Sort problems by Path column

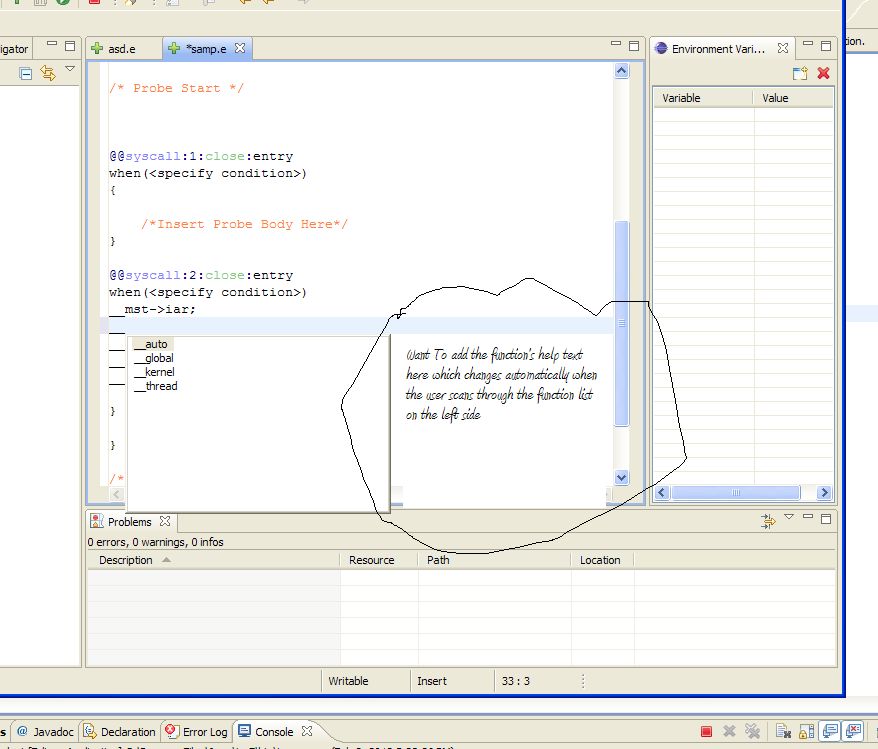click(494, 560)
